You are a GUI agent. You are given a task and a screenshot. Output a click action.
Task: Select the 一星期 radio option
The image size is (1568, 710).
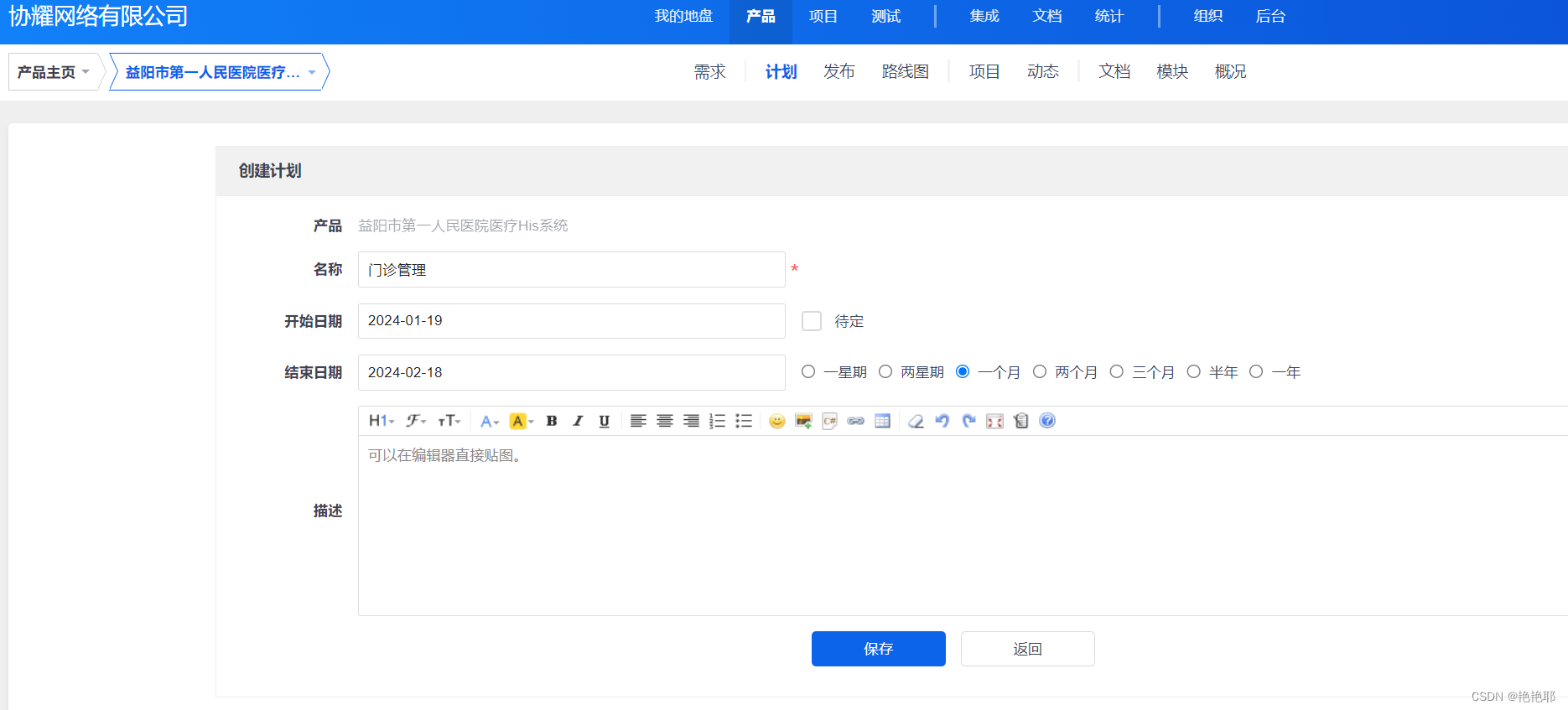(x=808, y=371)
